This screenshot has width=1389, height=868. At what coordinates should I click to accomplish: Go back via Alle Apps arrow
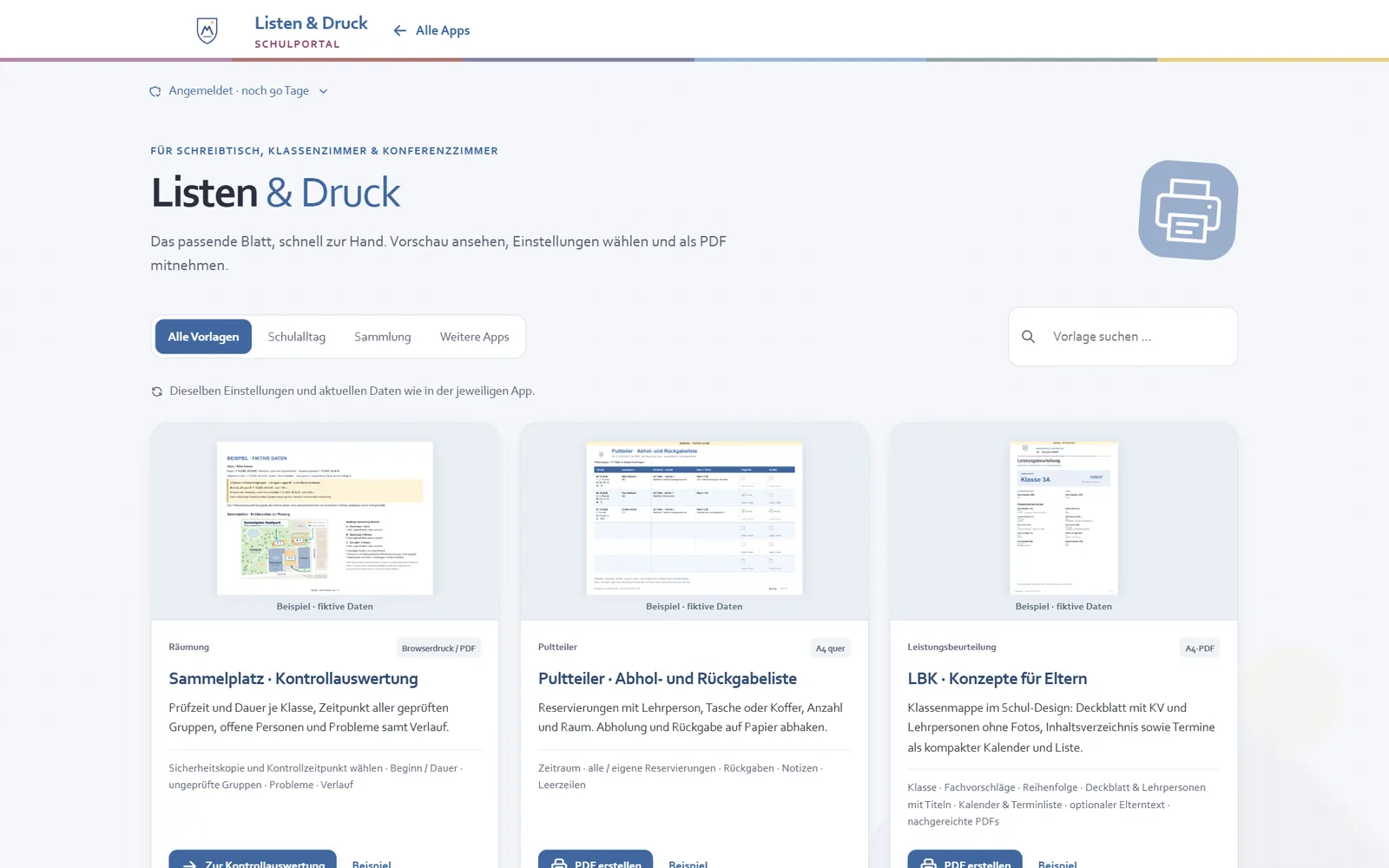coord(399,30)
